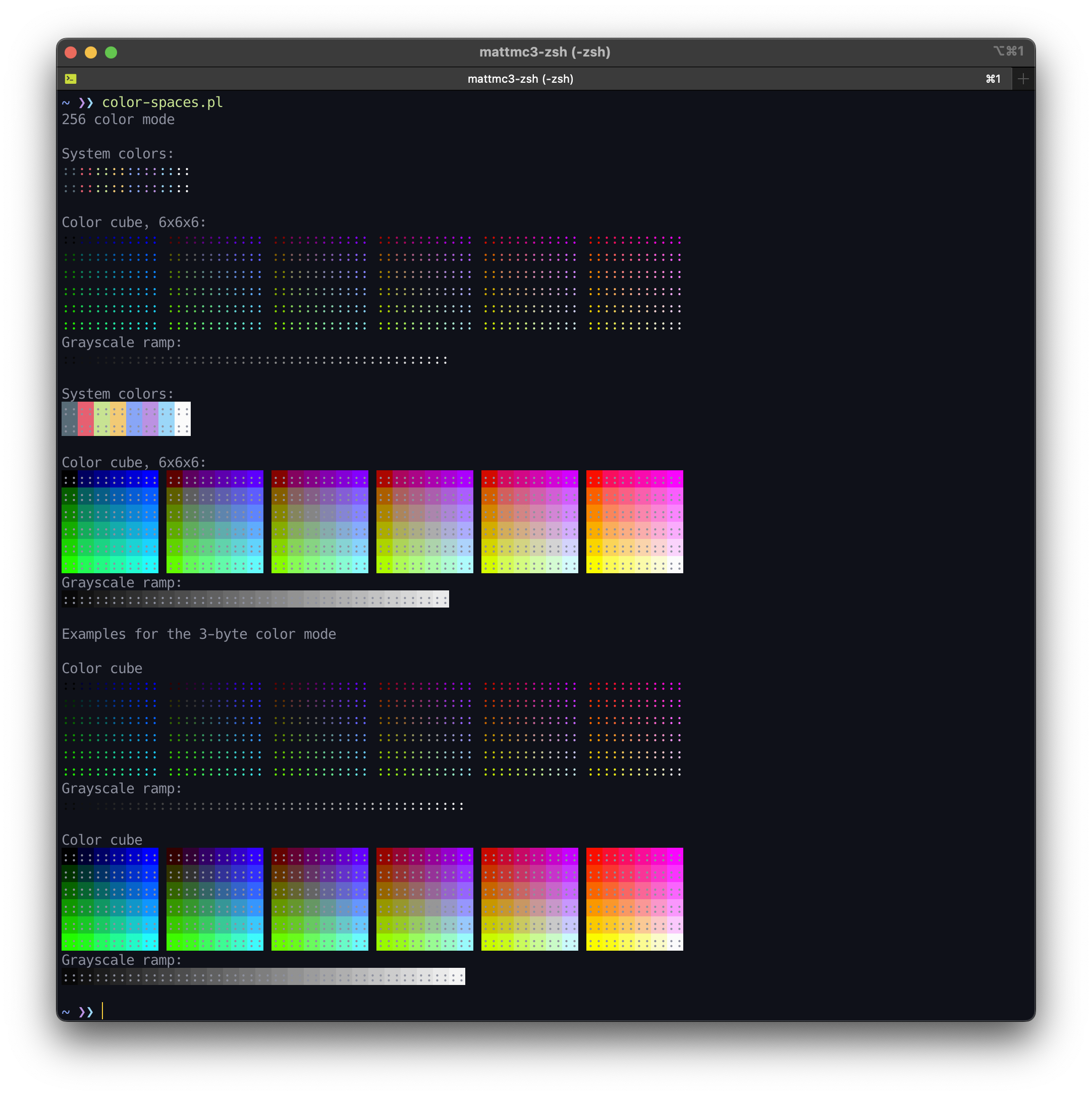Open a new tab with plus button
Image resolution: width=1092 pixels, height=1096 pixels.
(1023, 79)
